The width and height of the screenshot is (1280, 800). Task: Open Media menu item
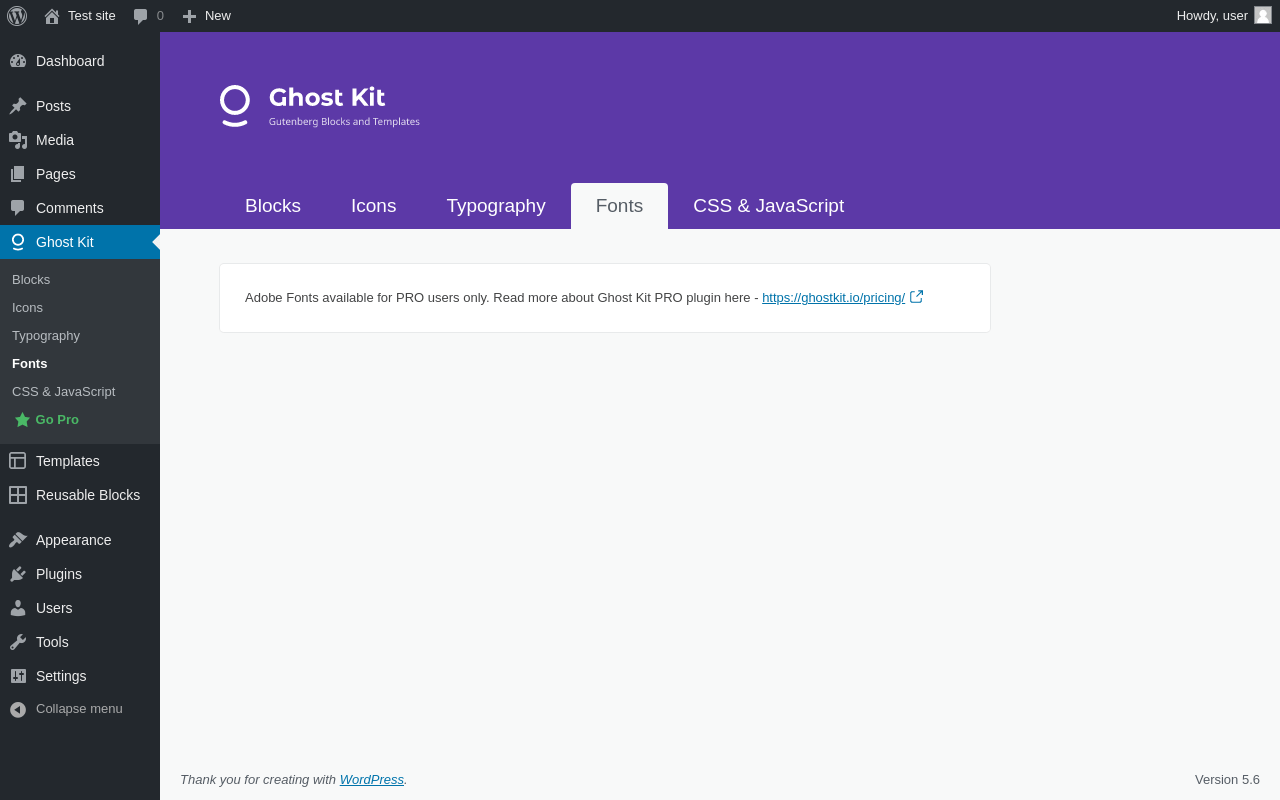[80, 140]
